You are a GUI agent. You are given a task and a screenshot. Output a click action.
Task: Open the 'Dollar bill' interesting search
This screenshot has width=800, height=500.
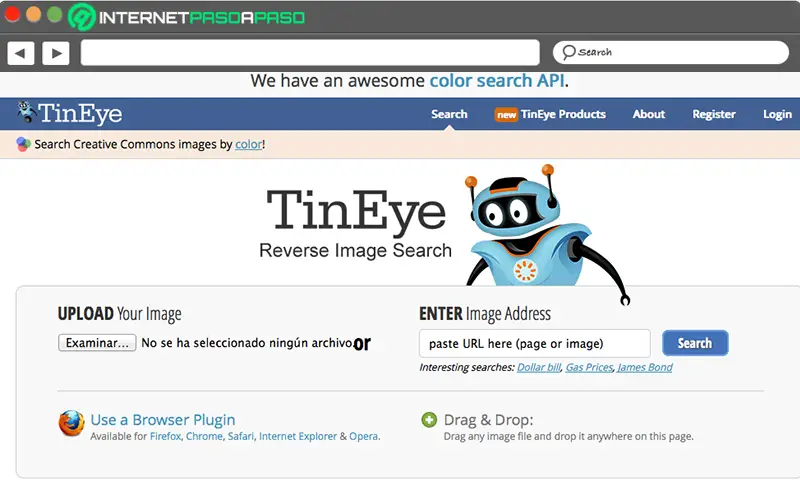pos(539,367)
